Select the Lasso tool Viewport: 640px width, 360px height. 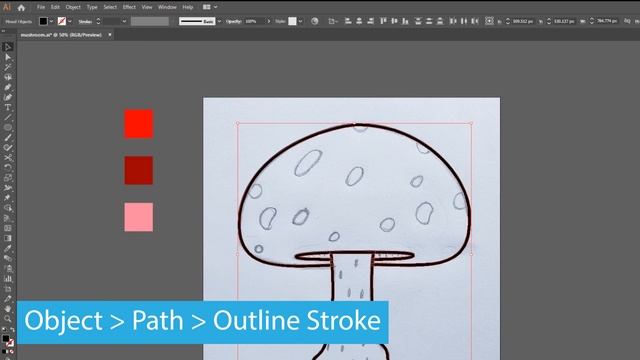tap(8, 77)
